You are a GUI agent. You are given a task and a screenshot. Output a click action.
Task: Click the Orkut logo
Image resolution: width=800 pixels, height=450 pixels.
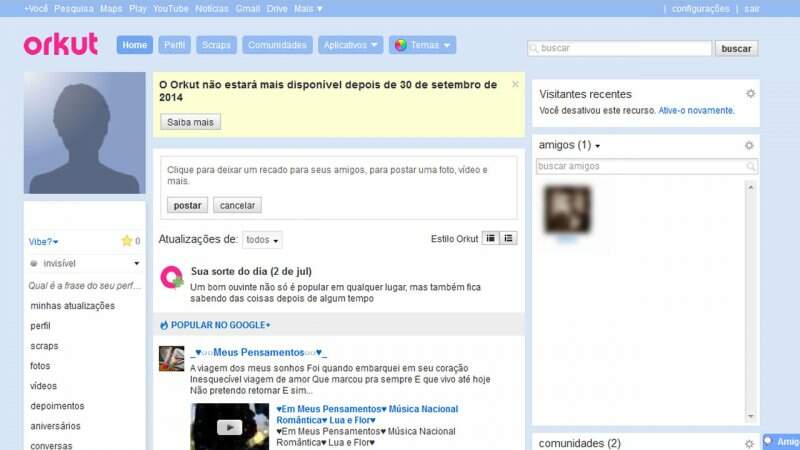(x=61, y=45)
